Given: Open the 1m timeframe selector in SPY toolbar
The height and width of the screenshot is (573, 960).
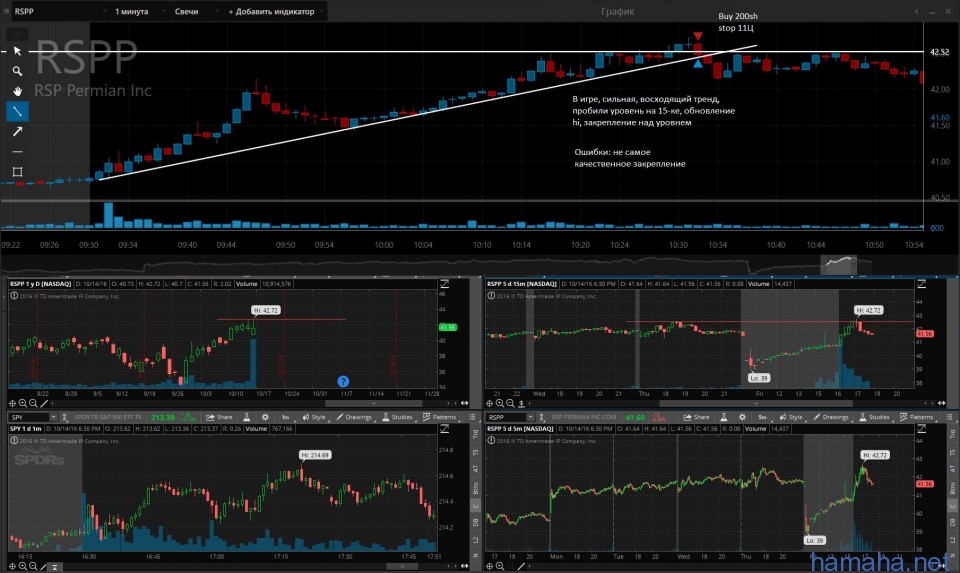Looking at the screenshot, I should 285,417.
